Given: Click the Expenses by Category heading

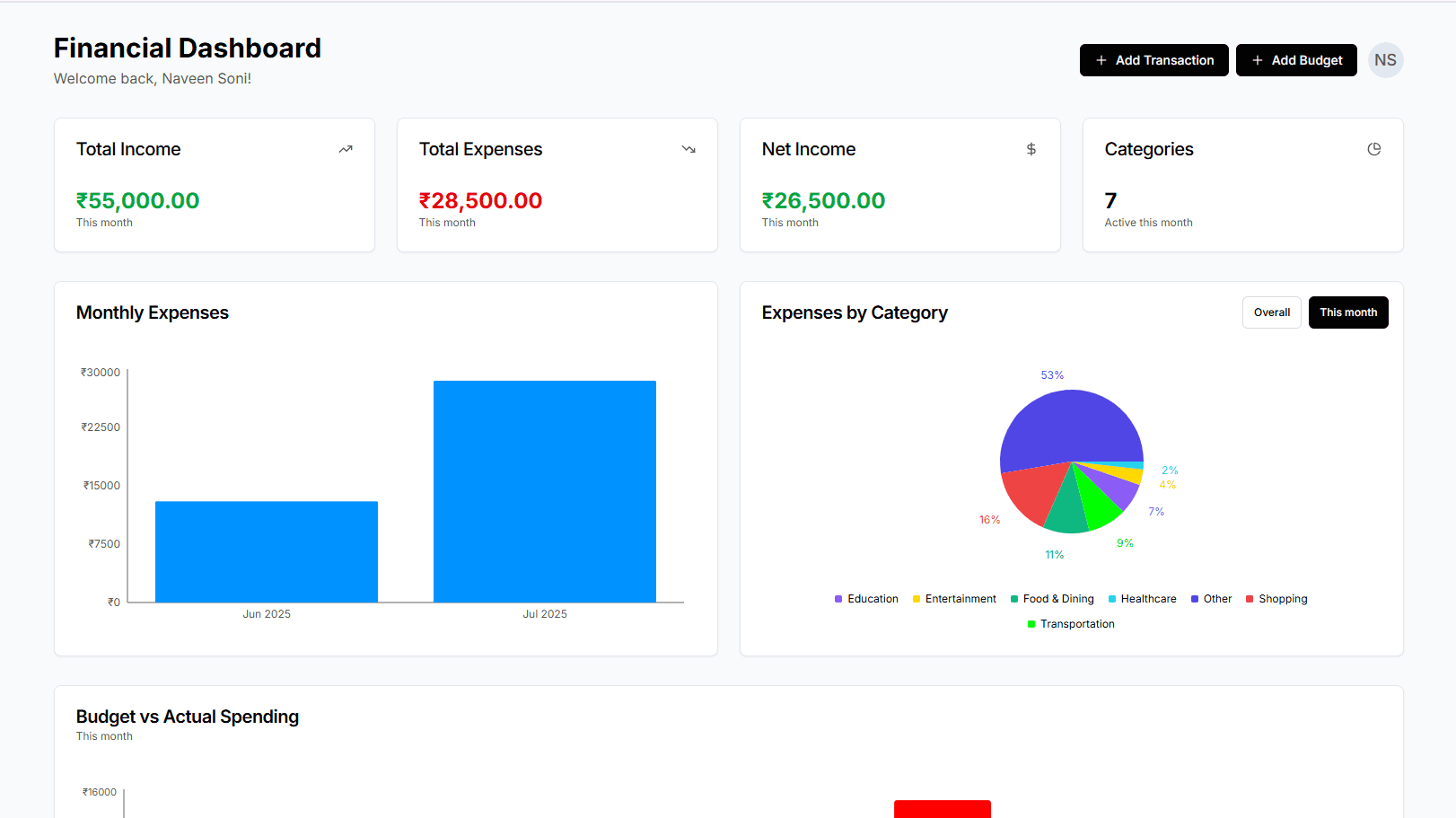Looking at the screenshot, I should 855,312.
